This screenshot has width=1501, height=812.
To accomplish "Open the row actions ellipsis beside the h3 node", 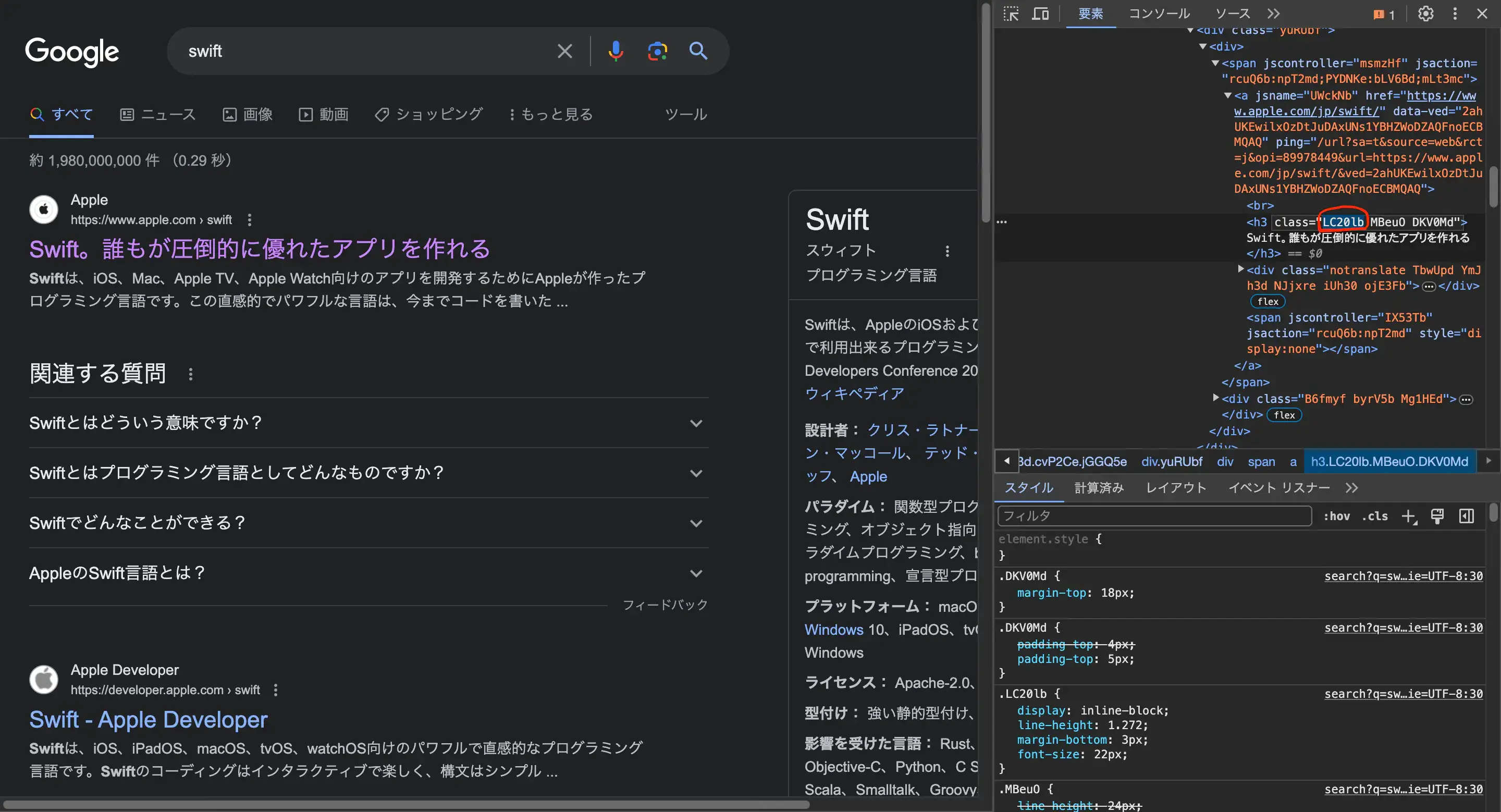I will (x=1002, y=222).
